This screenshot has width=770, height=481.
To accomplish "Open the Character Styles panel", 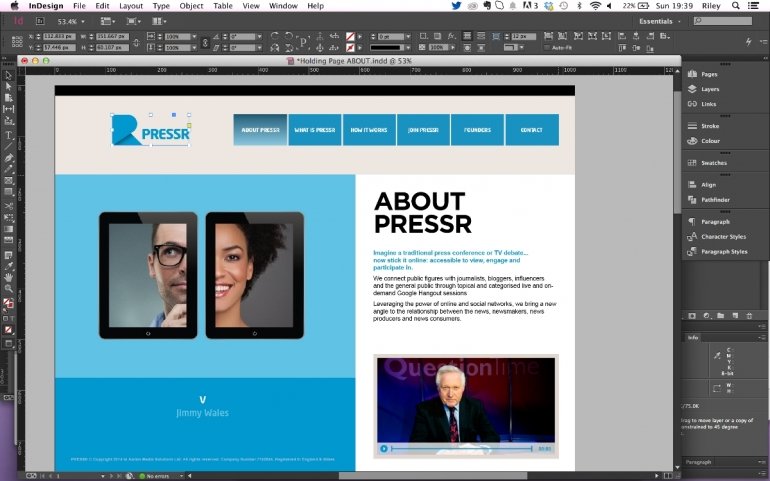I will point(723,237).
